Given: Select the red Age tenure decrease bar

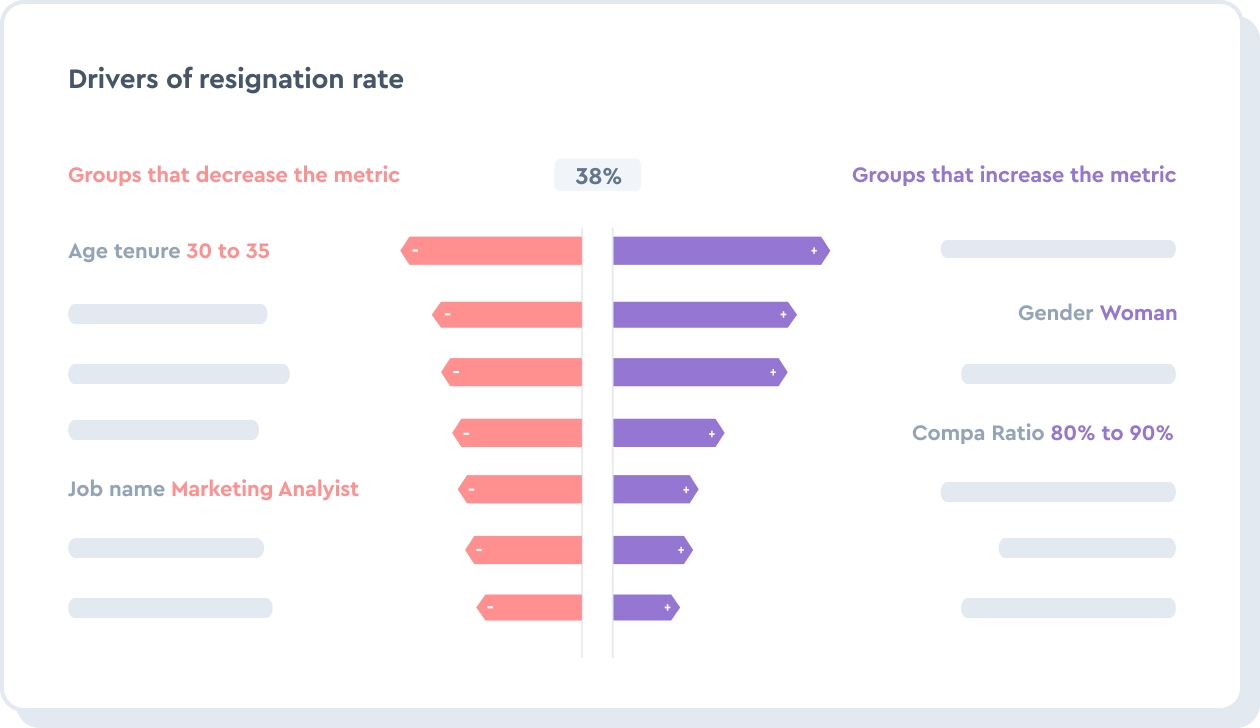Looking at the screenshot, I should click(x=500, y=250).
